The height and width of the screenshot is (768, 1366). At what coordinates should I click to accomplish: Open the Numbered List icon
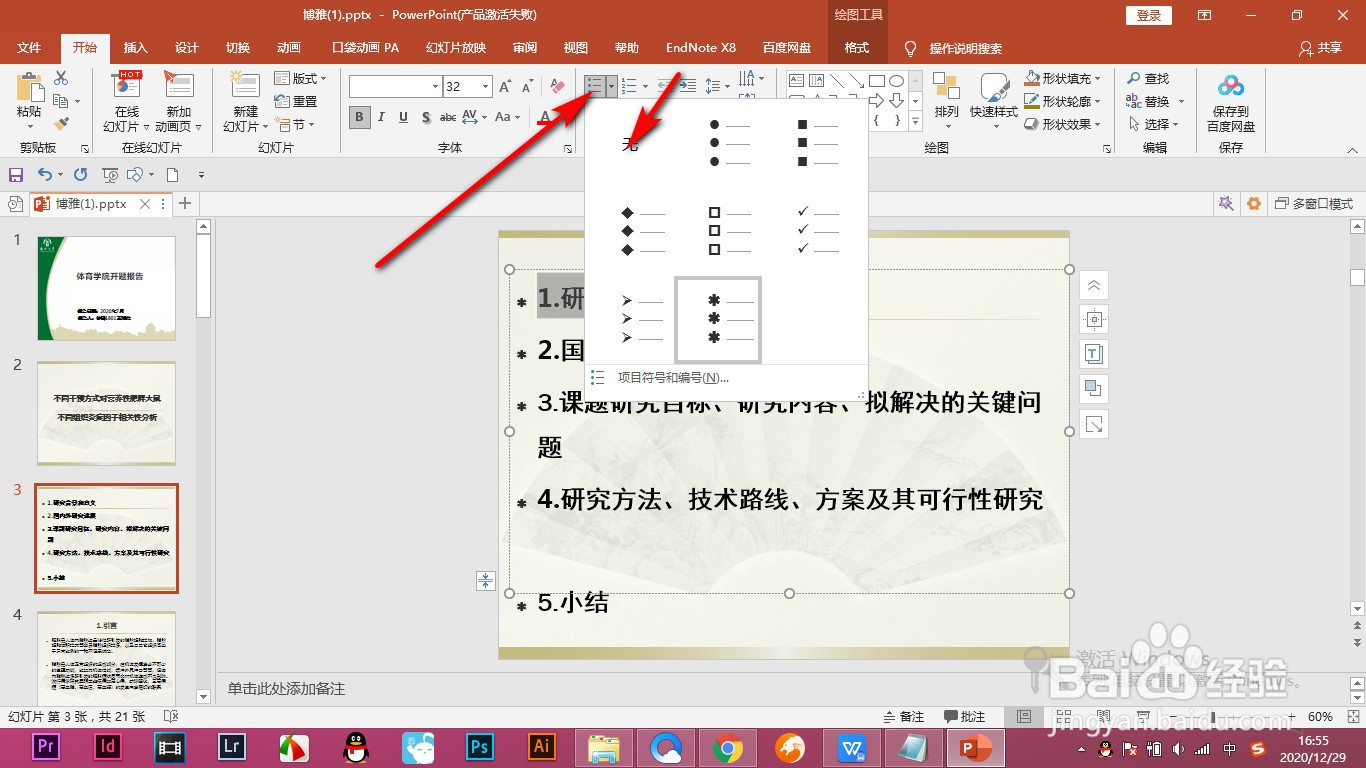point(630,86)
